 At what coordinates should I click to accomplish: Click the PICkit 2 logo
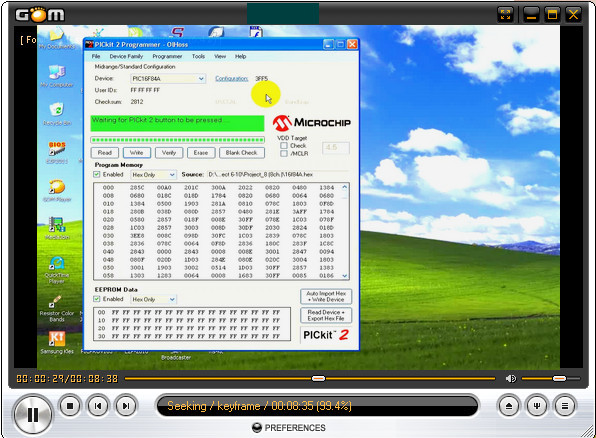[x=326, y=335]
